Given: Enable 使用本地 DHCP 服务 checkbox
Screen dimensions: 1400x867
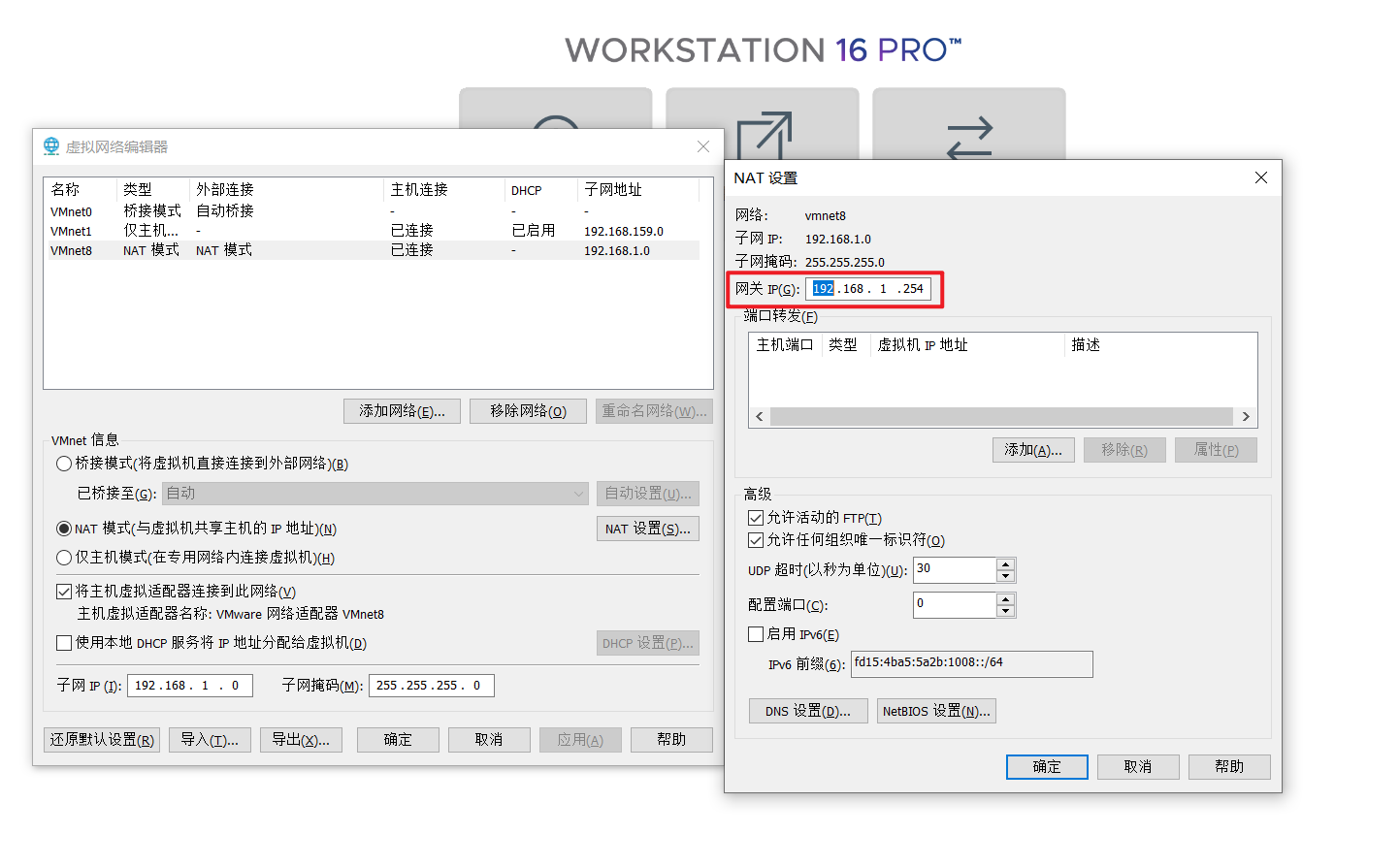Looking at the screenshot, I should tap(64, 643).
